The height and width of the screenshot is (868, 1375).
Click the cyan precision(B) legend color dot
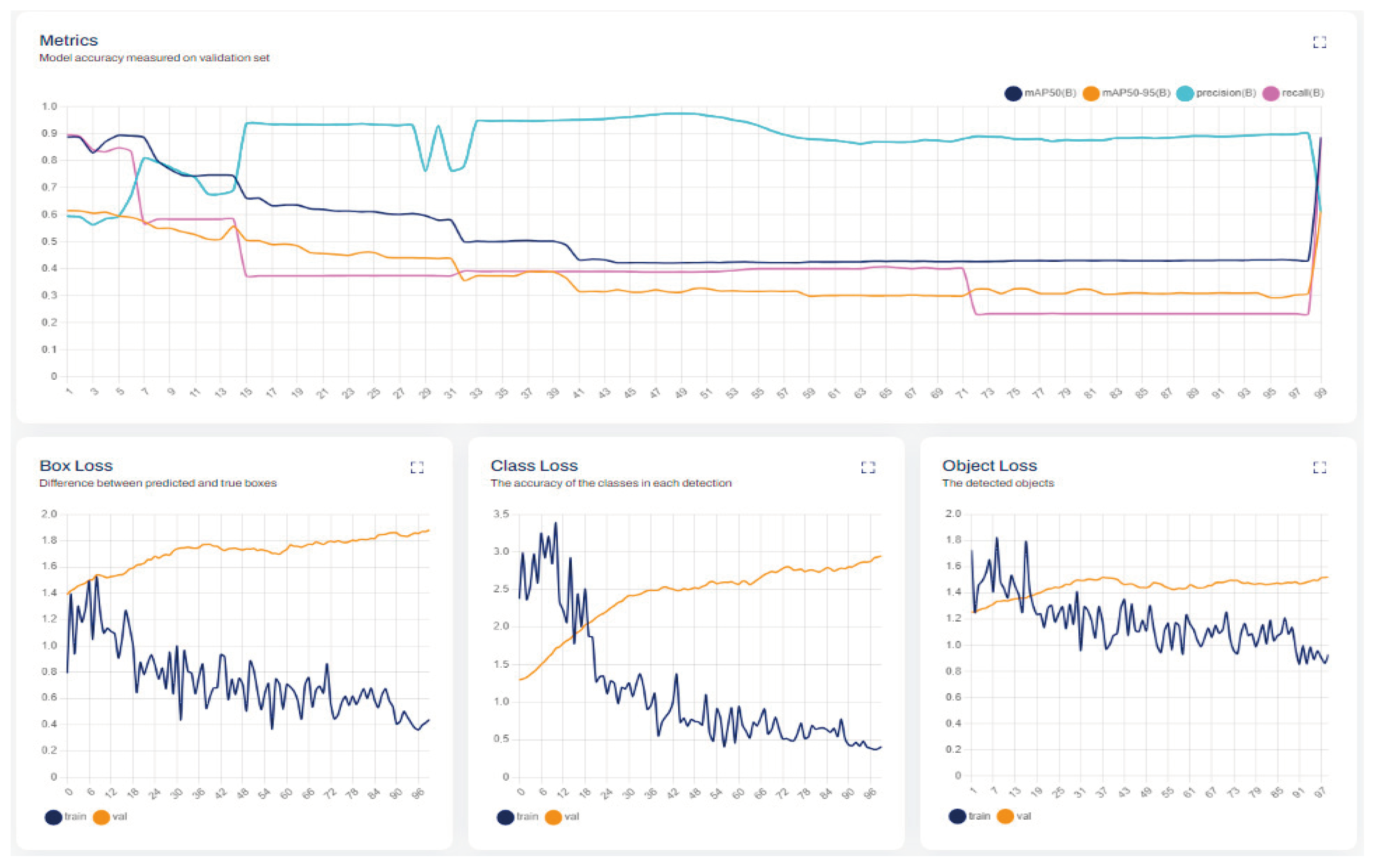click(x=1185, y=93)
